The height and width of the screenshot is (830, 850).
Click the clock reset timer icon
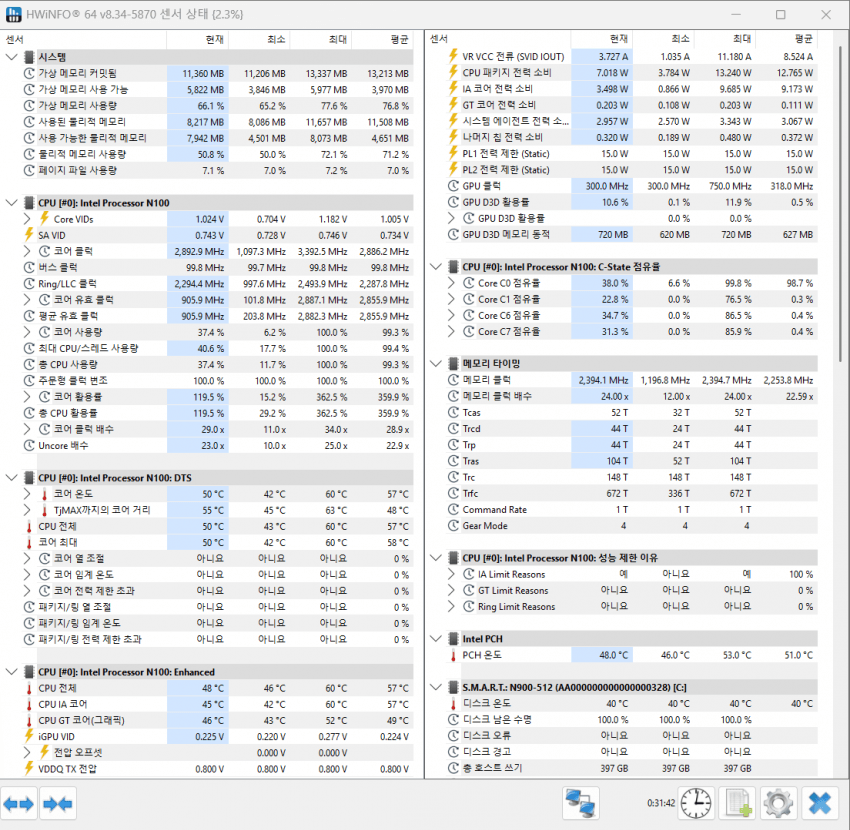click(696, 802)
